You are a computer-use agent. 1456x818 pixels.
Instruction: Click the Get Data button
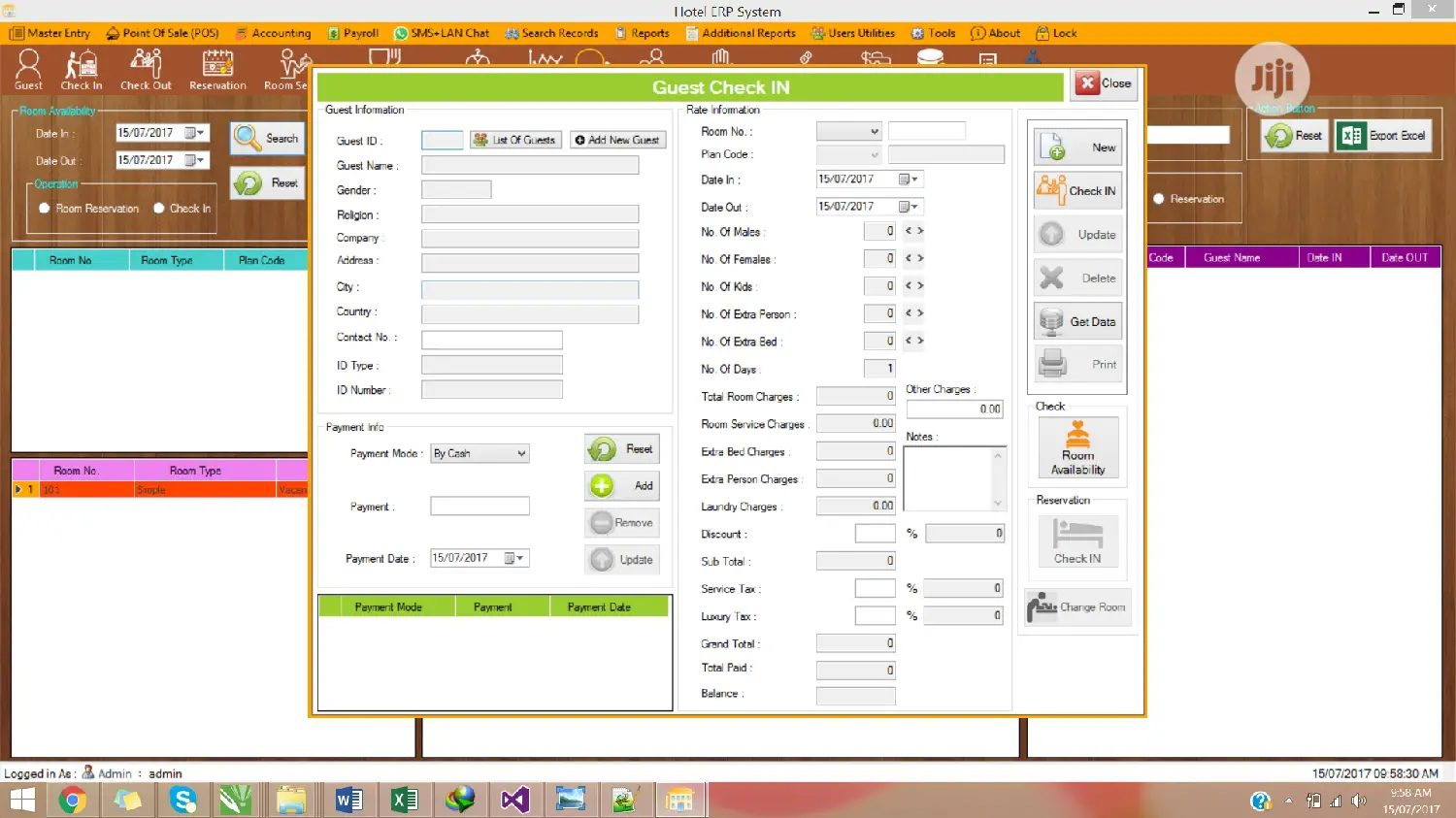coord(1078,321)
